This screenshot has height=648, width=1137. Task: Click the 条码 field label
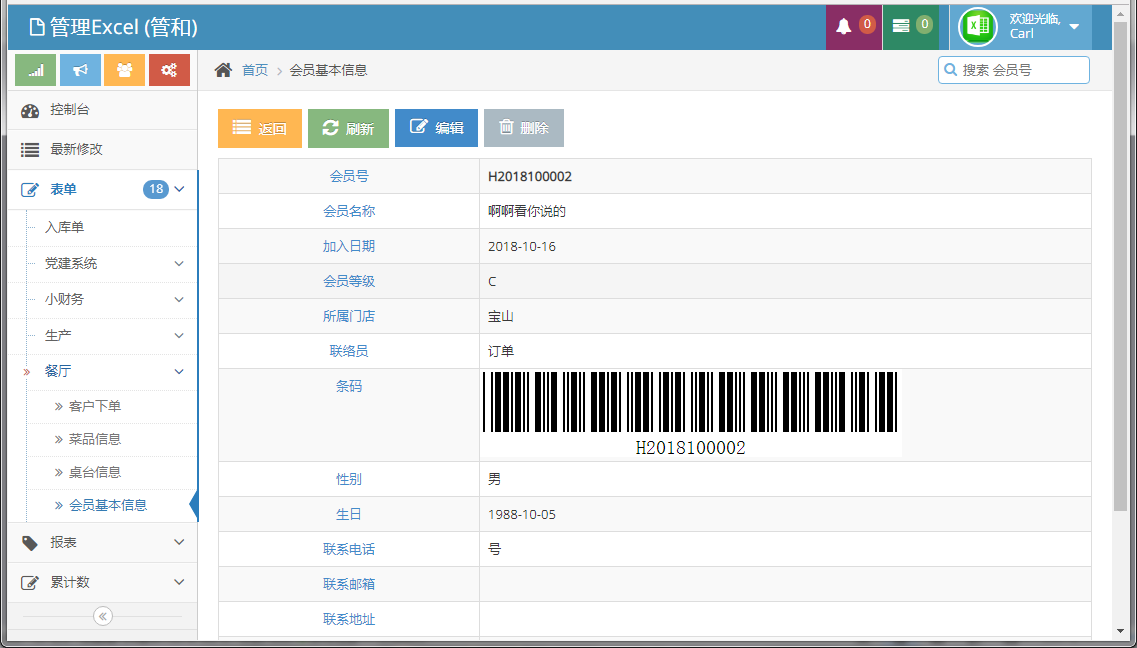click(x=349, y=386)
